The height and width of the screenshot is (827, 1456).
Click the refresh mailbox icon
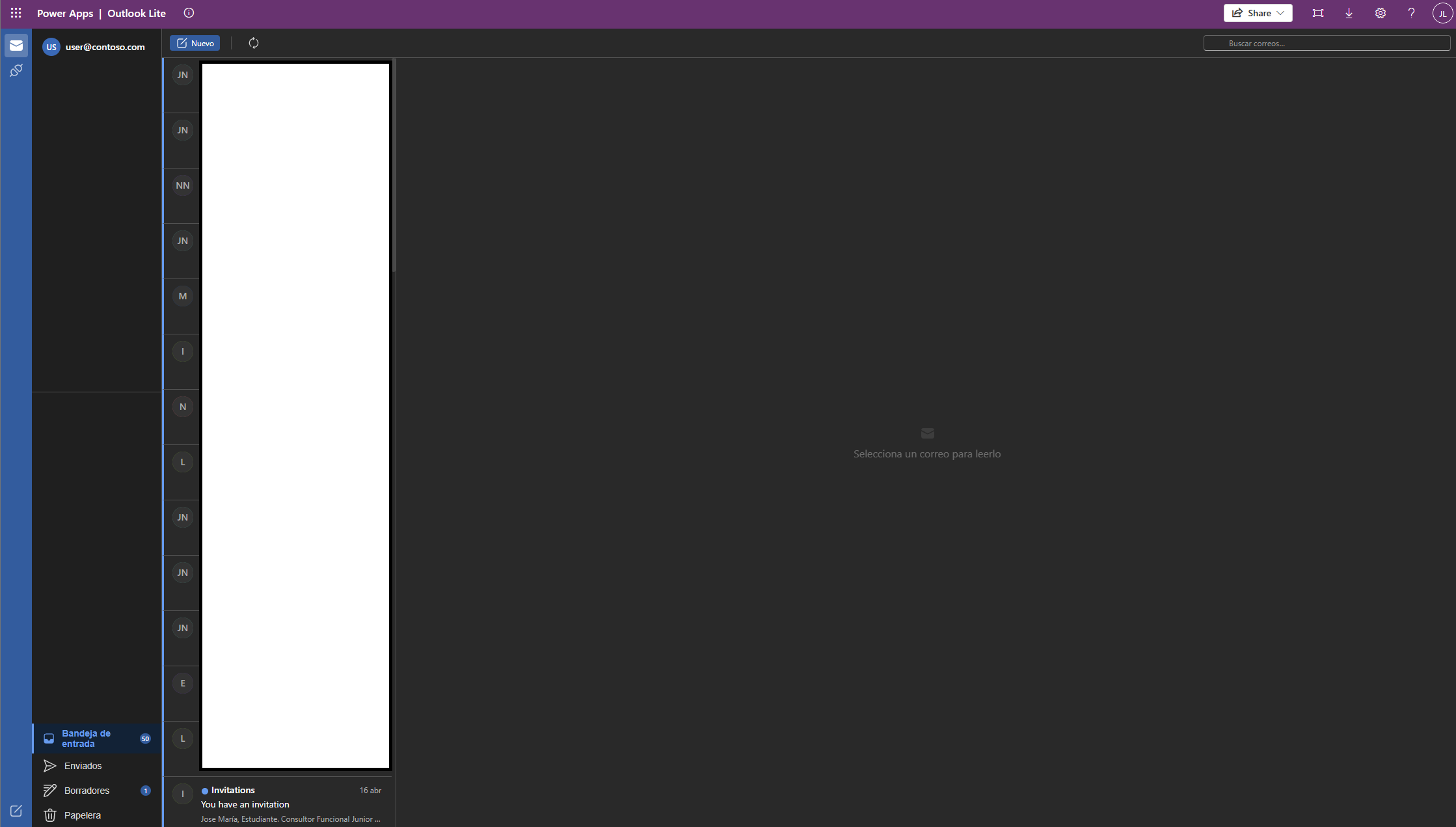point(254,43)
